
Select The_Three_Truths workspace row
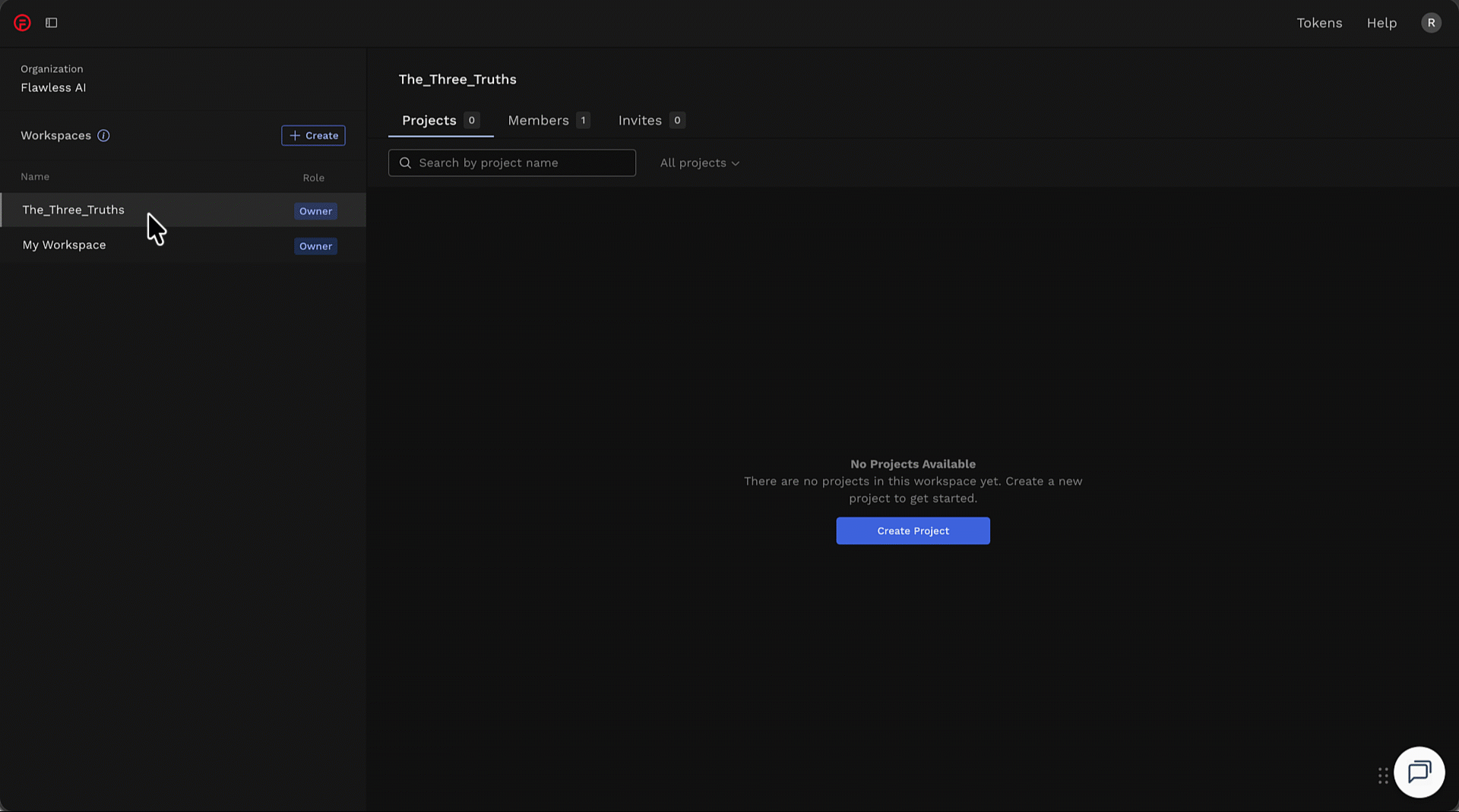tap(183, 210)
